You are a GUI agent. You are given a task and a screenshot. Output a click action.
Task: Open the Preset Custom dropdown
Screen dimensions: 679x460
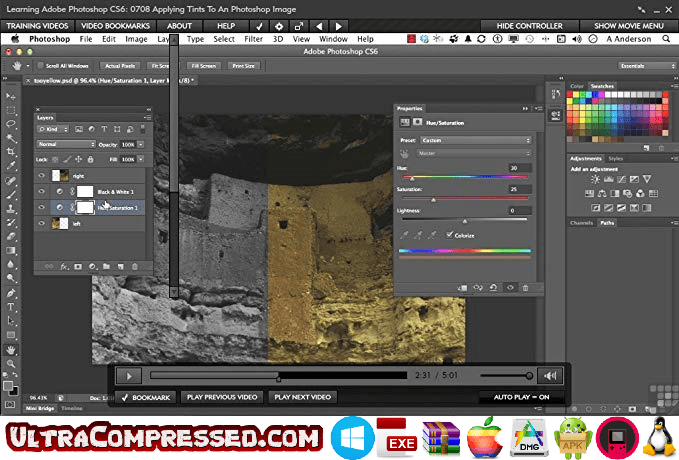pos(475,140)
